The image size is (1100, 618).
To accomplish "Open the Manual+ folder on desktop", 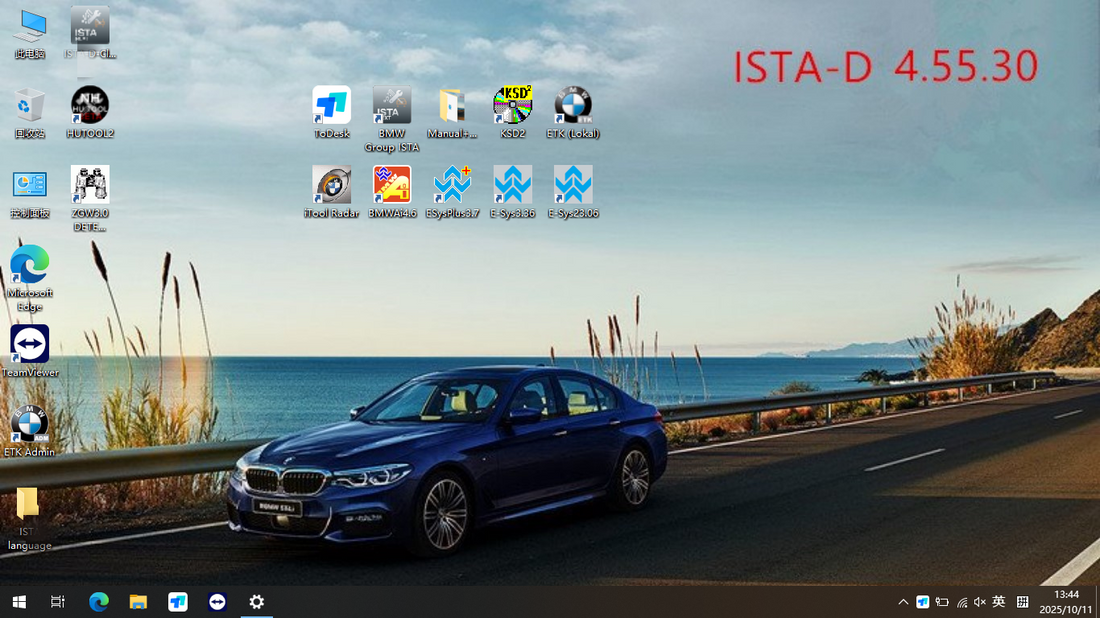I will tap(452, 106).
